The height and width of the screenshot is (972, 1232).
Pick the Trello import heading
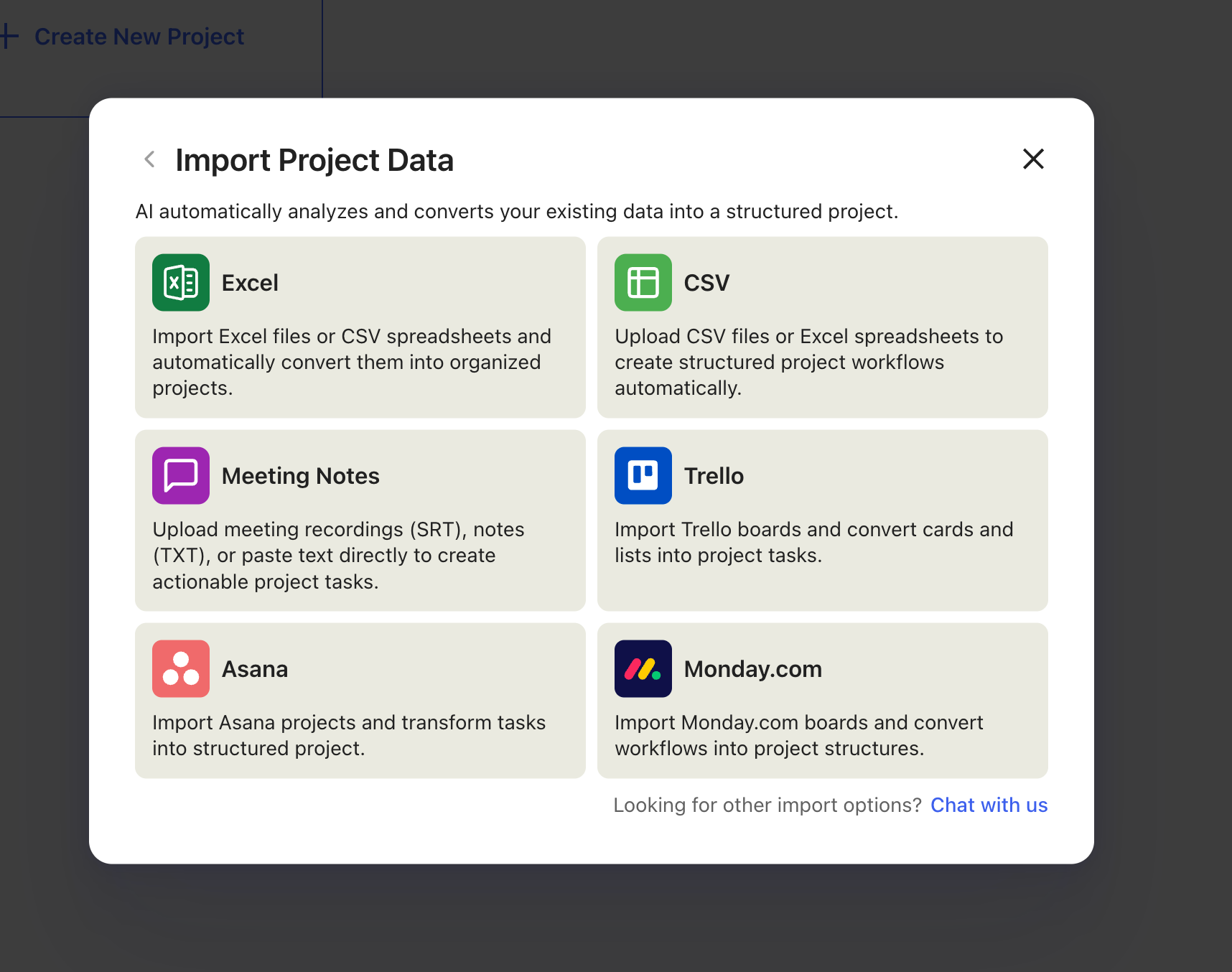click(x=714, y=476)
